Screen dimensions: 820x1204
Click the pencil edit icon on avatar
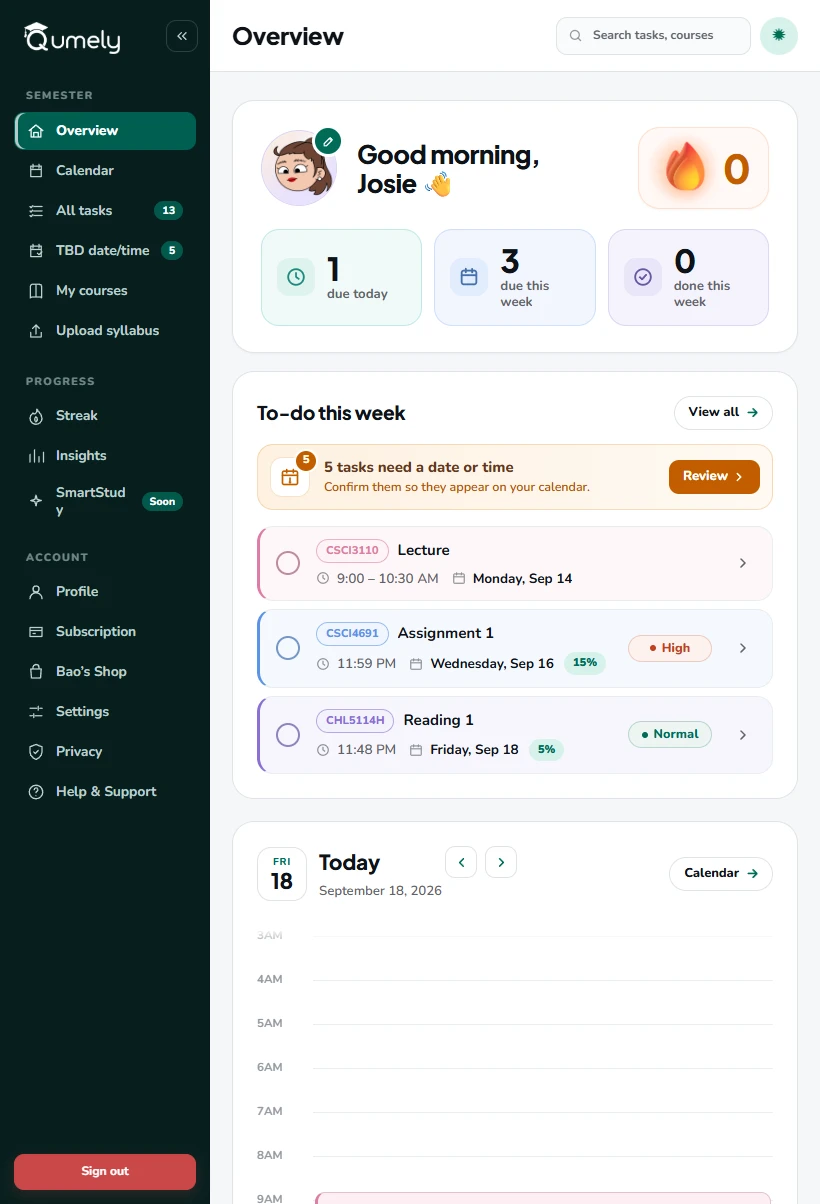coord(327,141)
